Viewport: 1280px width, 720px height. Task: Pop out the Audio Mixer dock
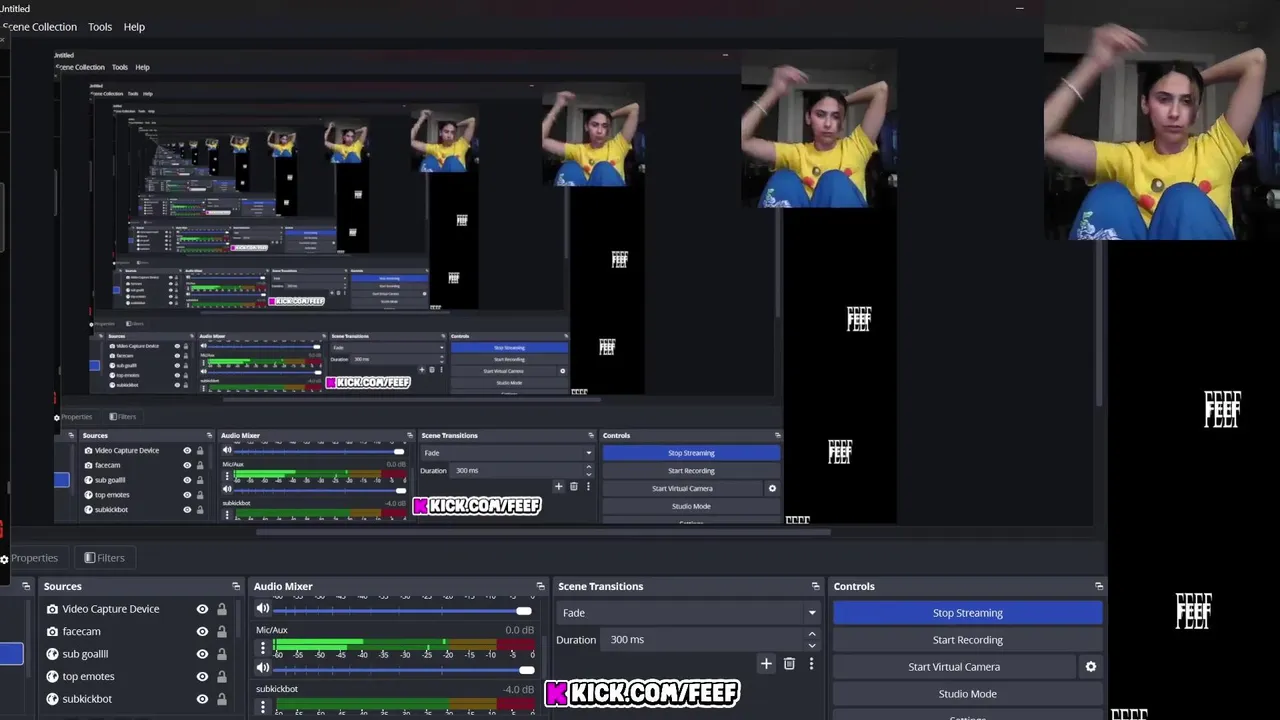540,586
